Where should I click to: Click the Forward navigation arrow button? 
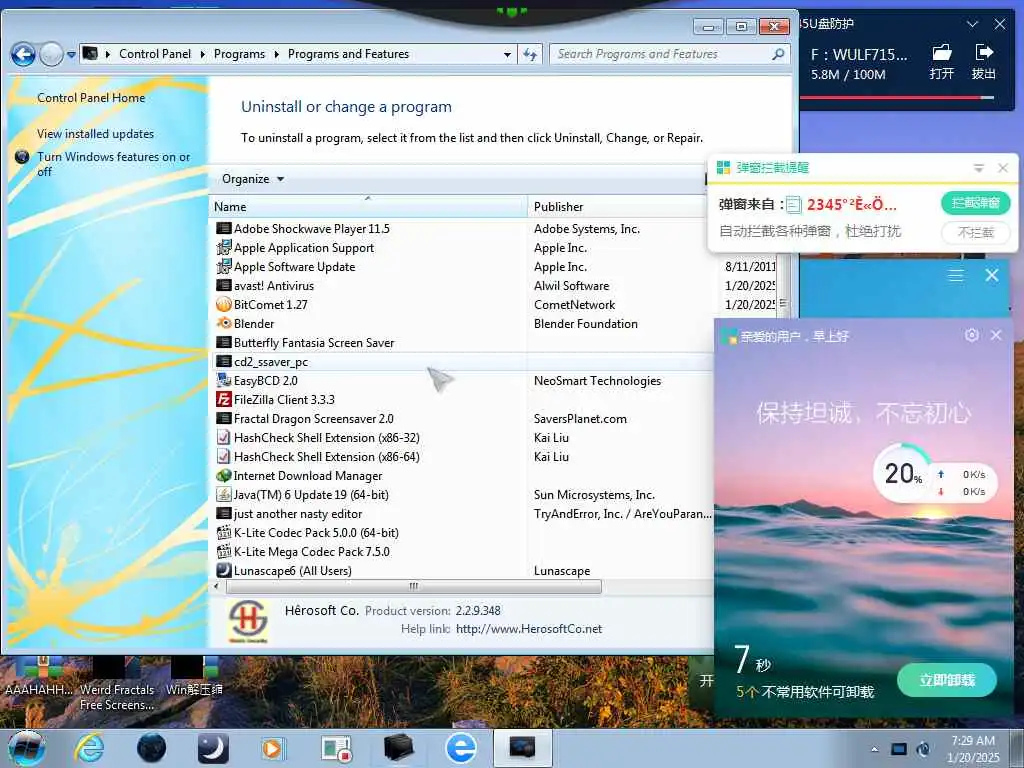pos(51,54)
